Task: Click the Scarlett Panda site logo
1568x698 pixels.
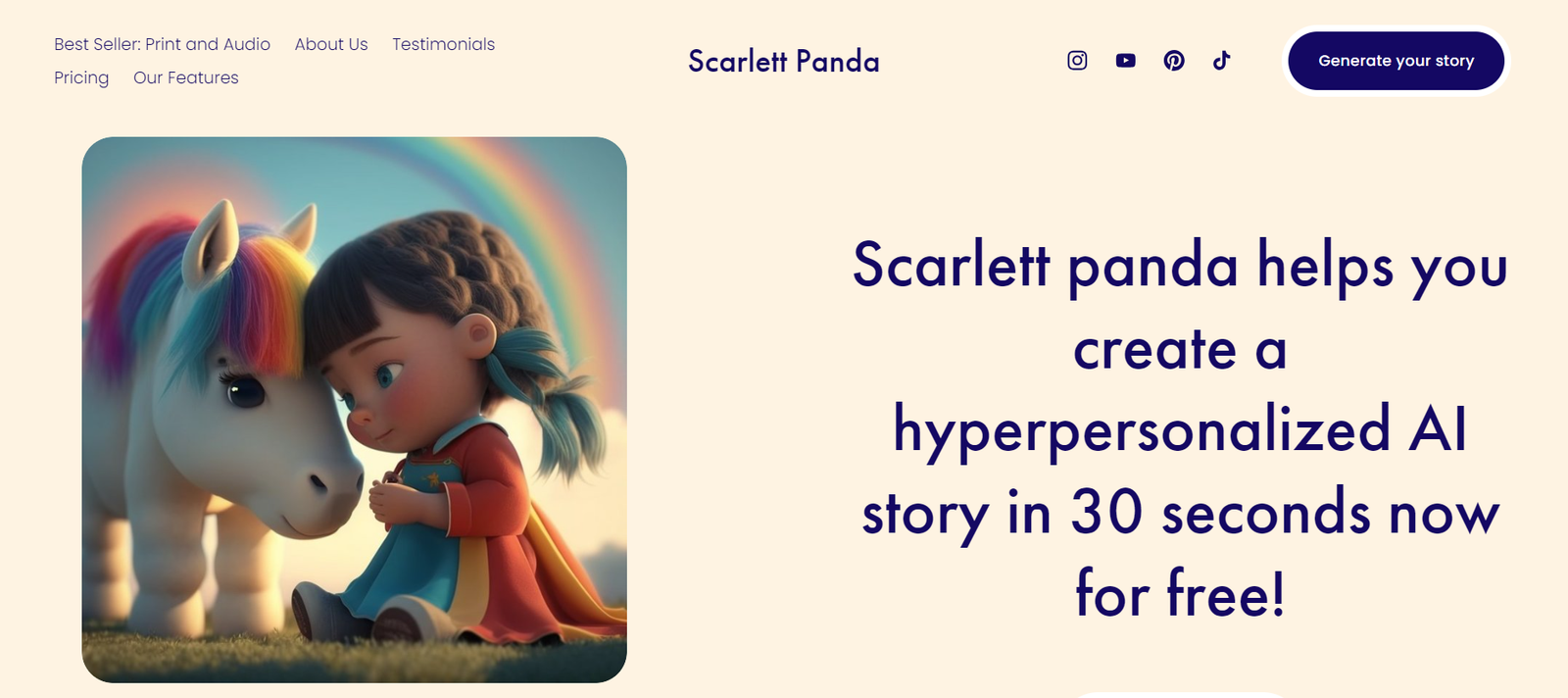Action: (784, 61)
